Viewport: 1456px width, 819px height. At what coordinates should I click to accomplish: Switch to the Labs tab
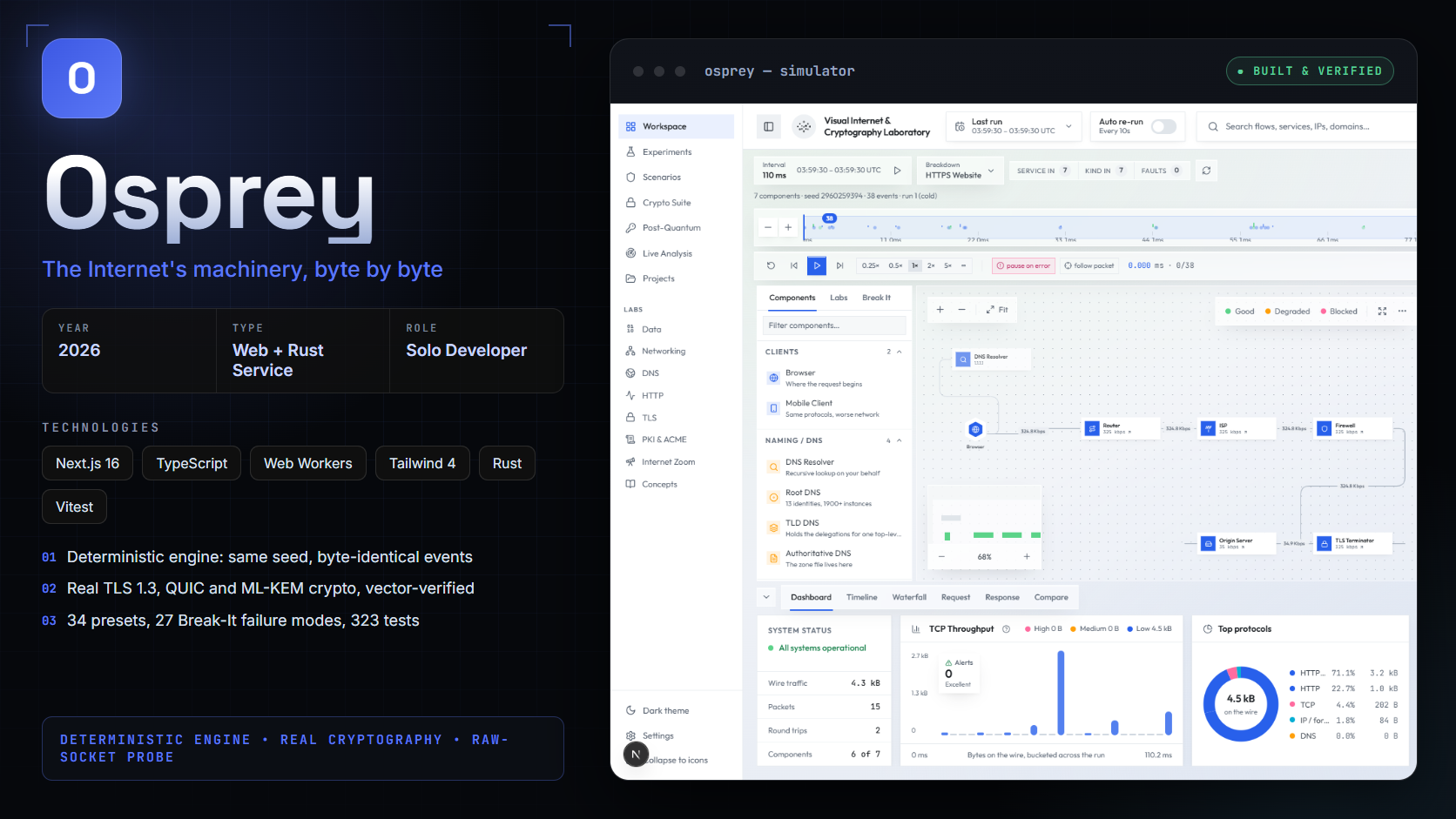839,298
